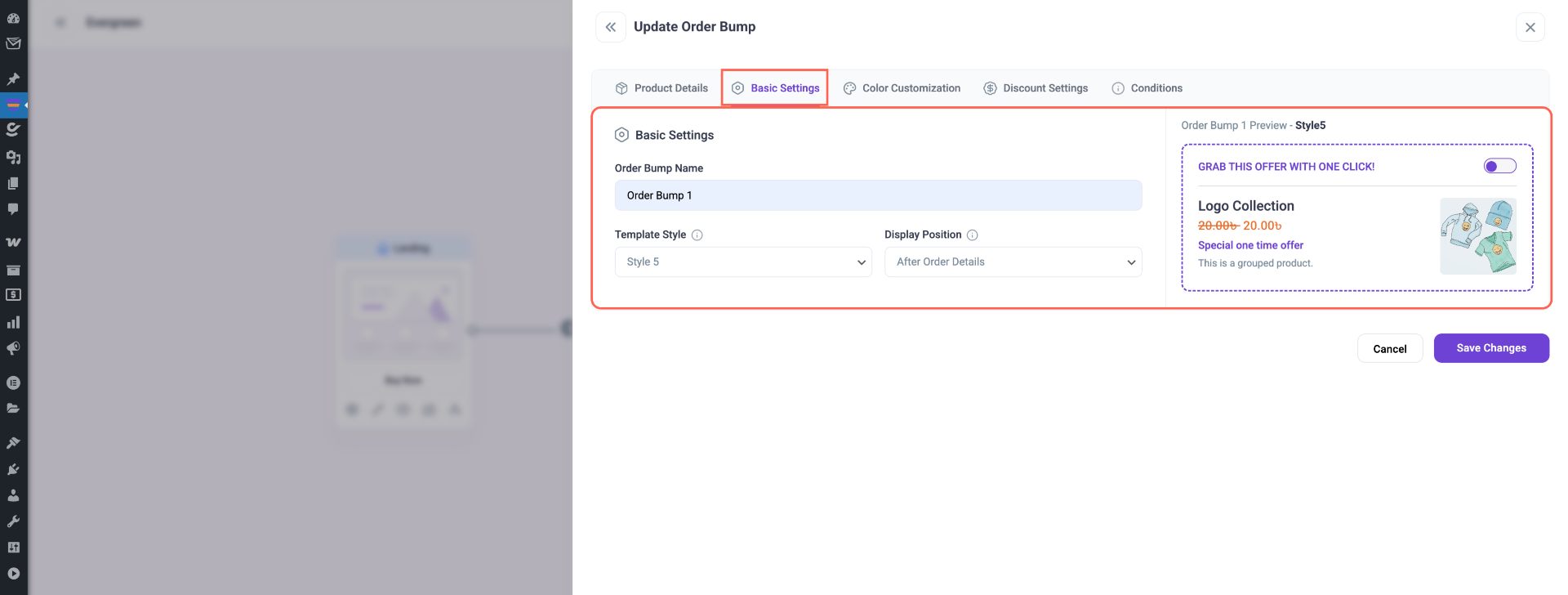
Task: Open the Template Style dropdown
Action: point(743,262)
